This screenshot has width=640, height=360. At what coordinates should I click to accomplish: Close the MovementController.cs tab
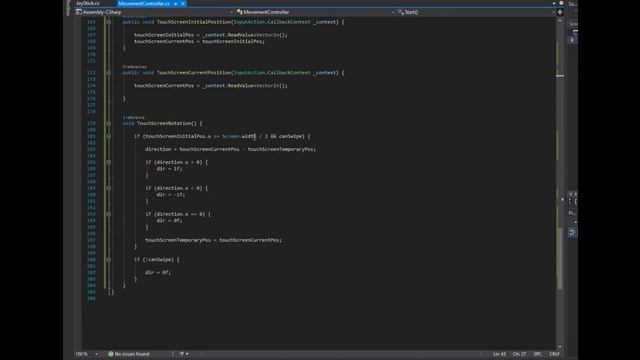tap(183, 4)
